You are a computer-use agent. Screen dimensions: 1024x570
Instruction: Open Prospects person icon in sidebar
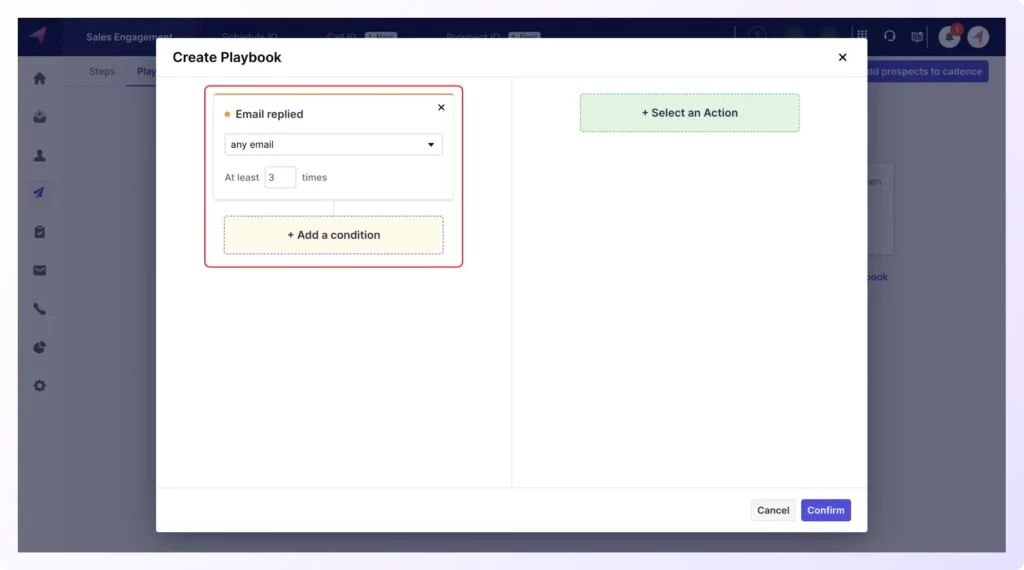(x=40, y=155)
